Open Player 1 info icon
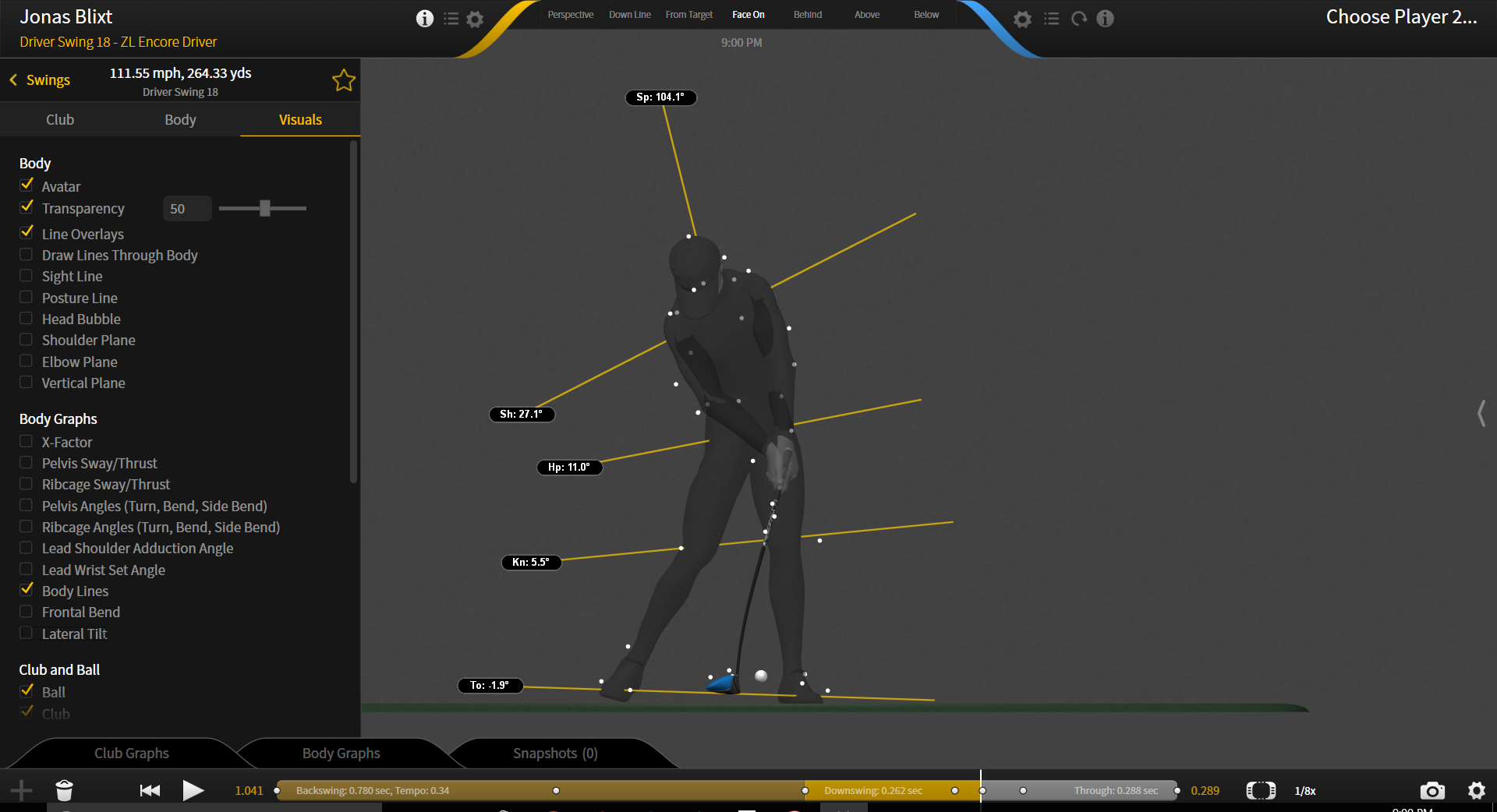Image resolution: width=1497 pixels, height=812 pixels. [x=425, y=19]
